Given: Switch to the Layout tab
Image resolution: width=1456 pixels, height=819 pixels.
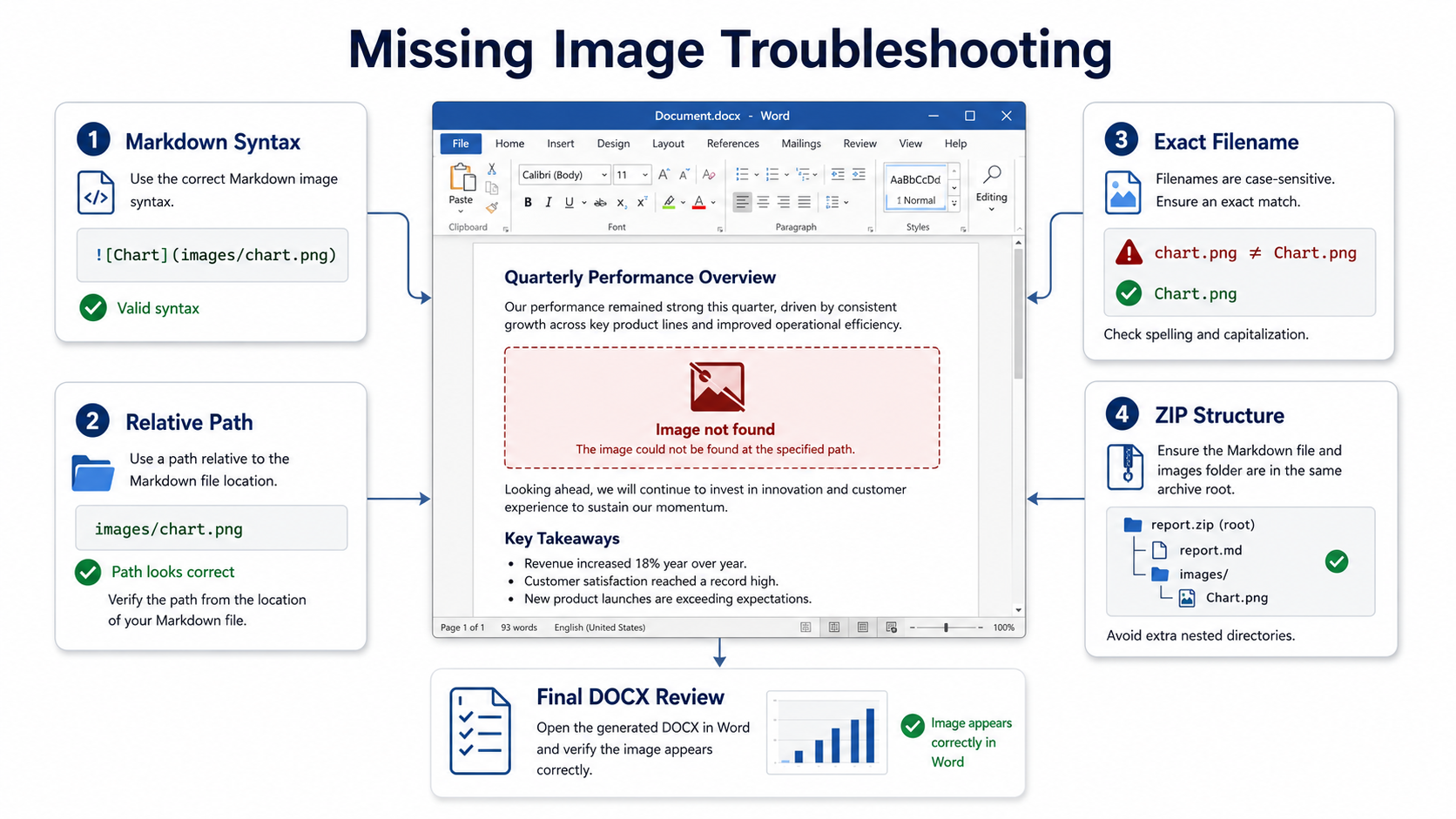Looking at the screenshot, I should pyautogui.click(x=668, y=144).
